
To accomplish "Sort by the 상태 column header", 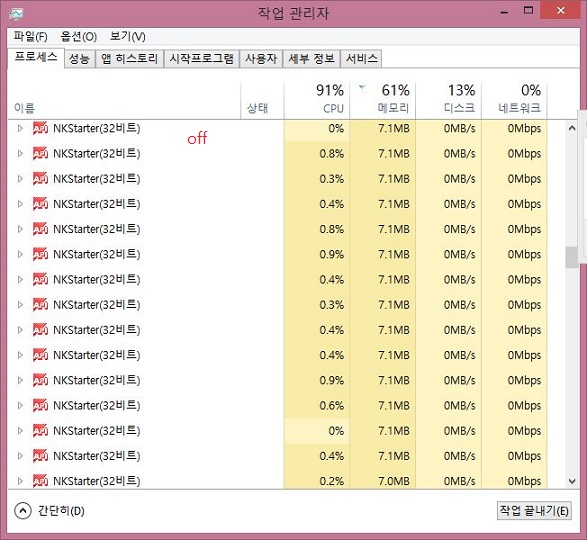I will click(262, 101).
